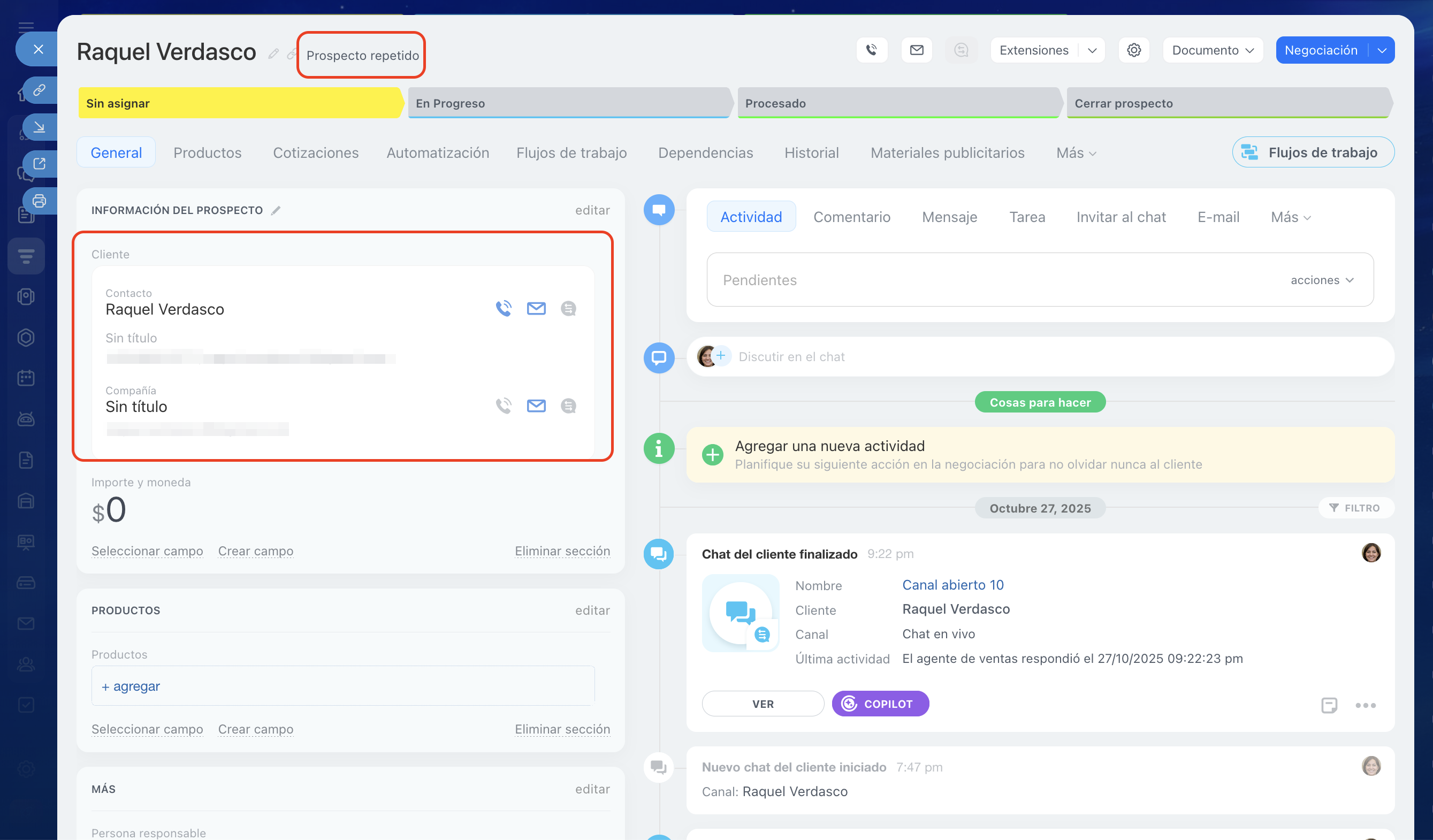Click the purple COPILOT button
Screen dimensions: 1433x840
pyautogui.click(x=880, y=704)
